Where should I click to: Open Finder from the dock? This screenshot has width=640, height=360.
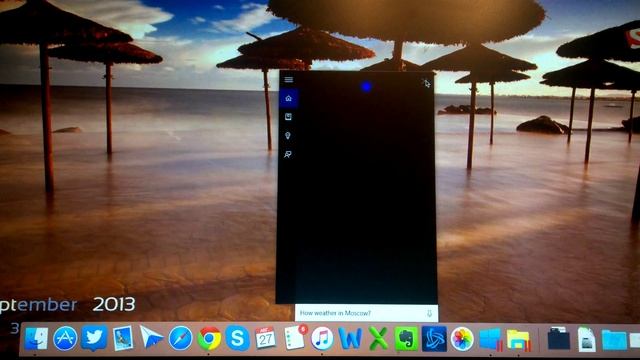(x=36, y=338)
